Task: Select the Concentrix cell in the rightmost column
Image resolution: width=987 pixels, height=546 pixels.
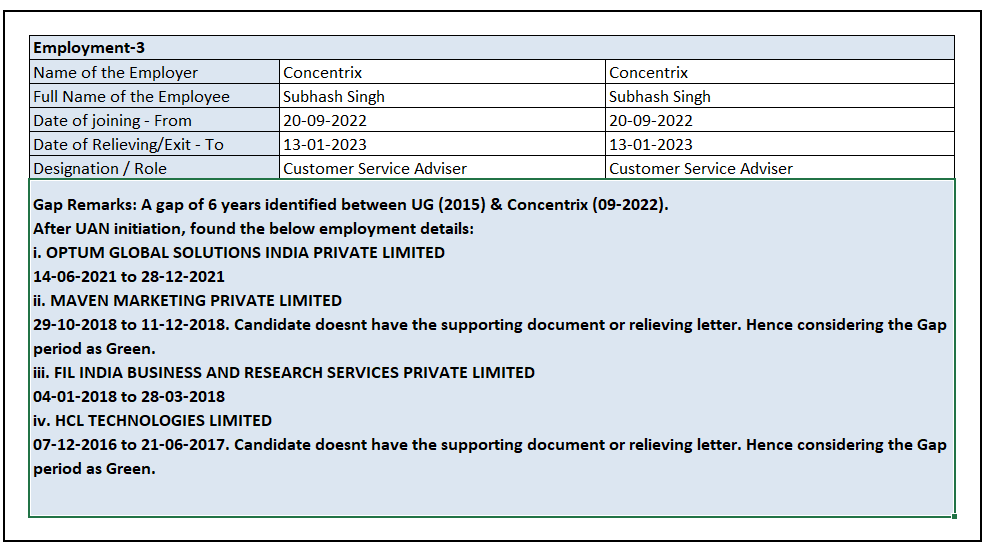Action: pyautogui.click(x=779, y=72)
